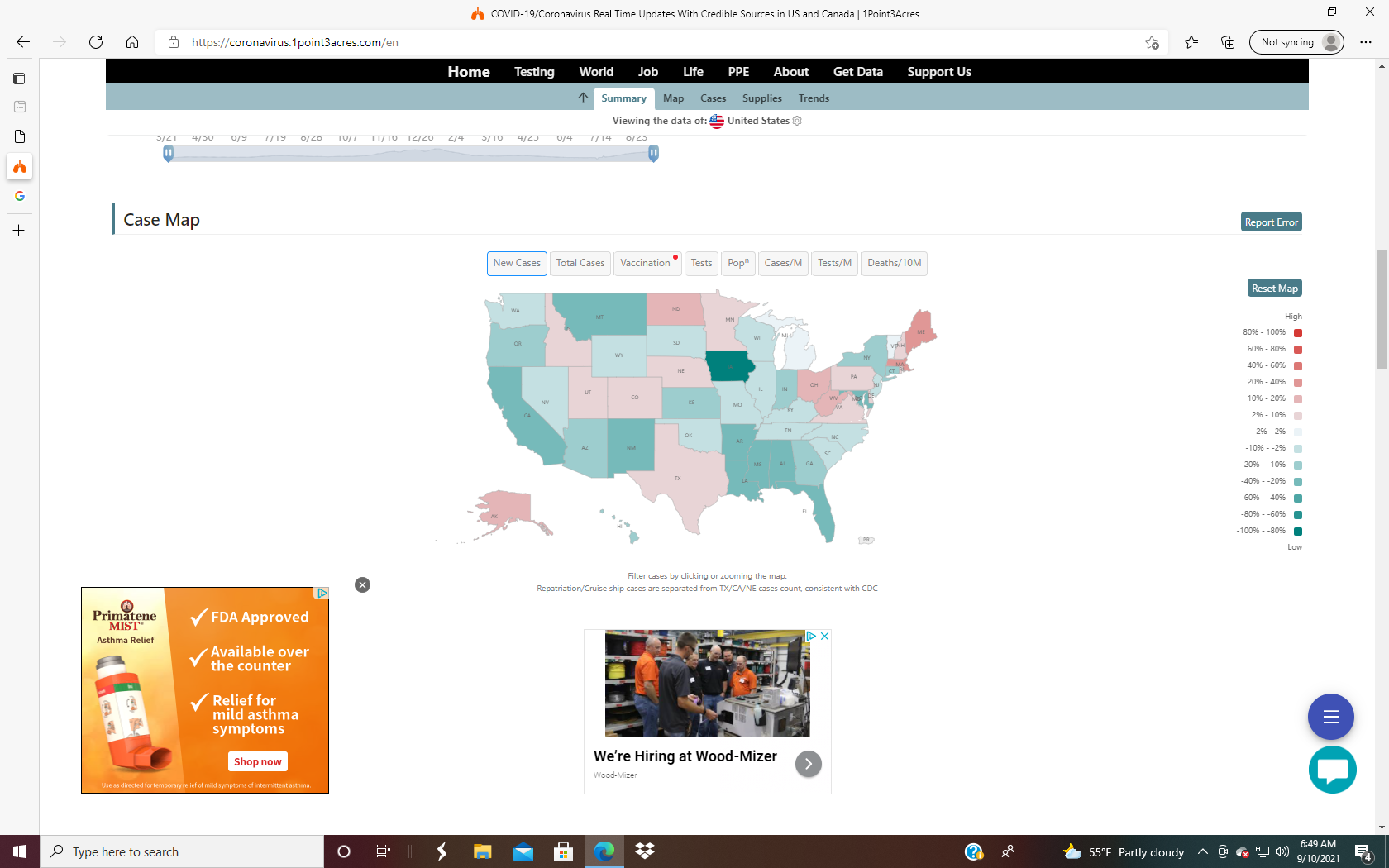View site security lock info

174,42
